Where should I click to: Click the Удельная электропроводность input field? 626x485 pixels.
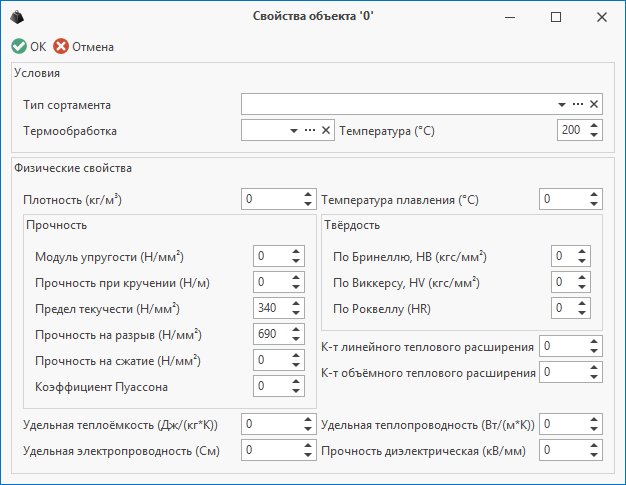(272, 450)
